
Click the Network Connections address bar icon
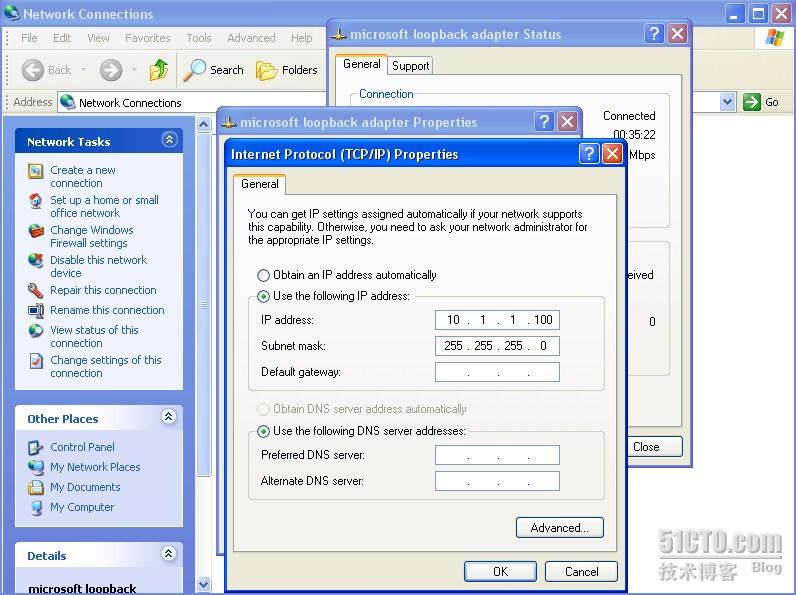(68, 102)
